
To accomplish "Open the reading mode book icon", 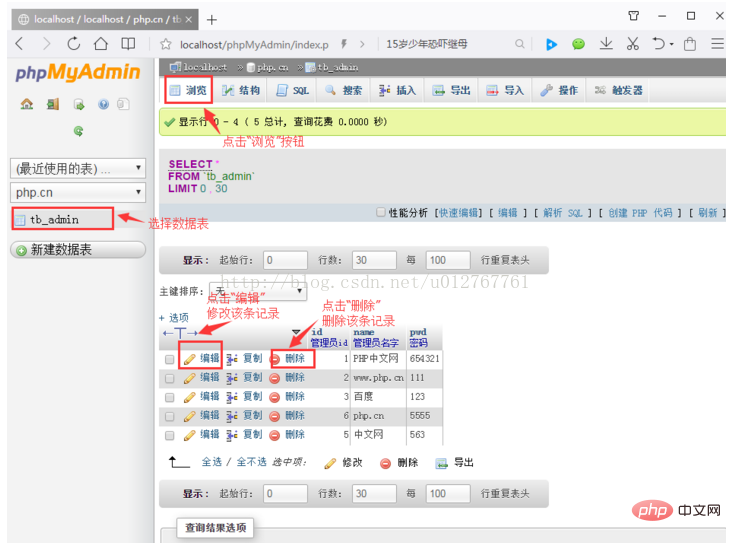I will point(128,44).
